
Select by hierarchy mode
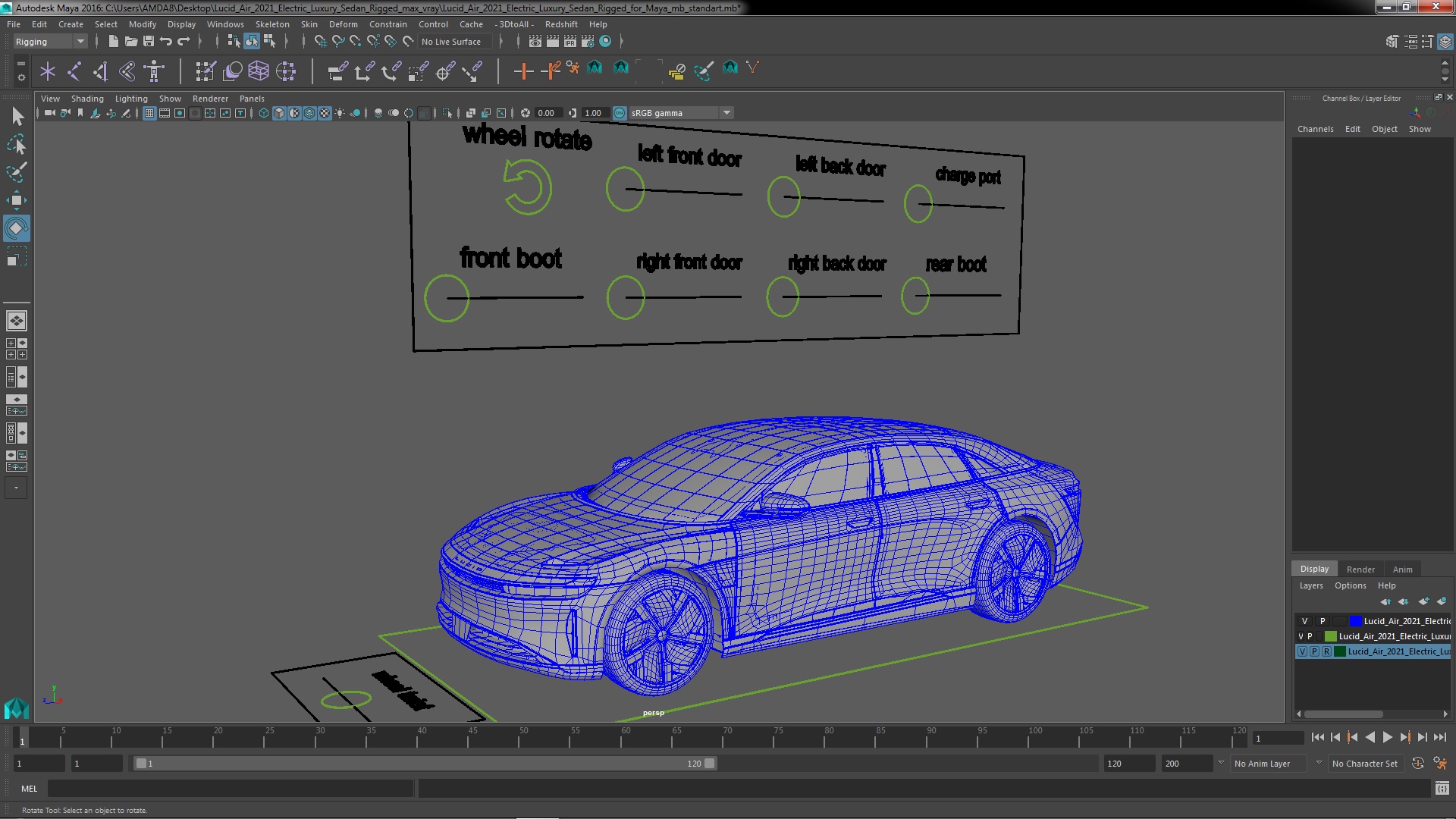[x=234, y=42]
